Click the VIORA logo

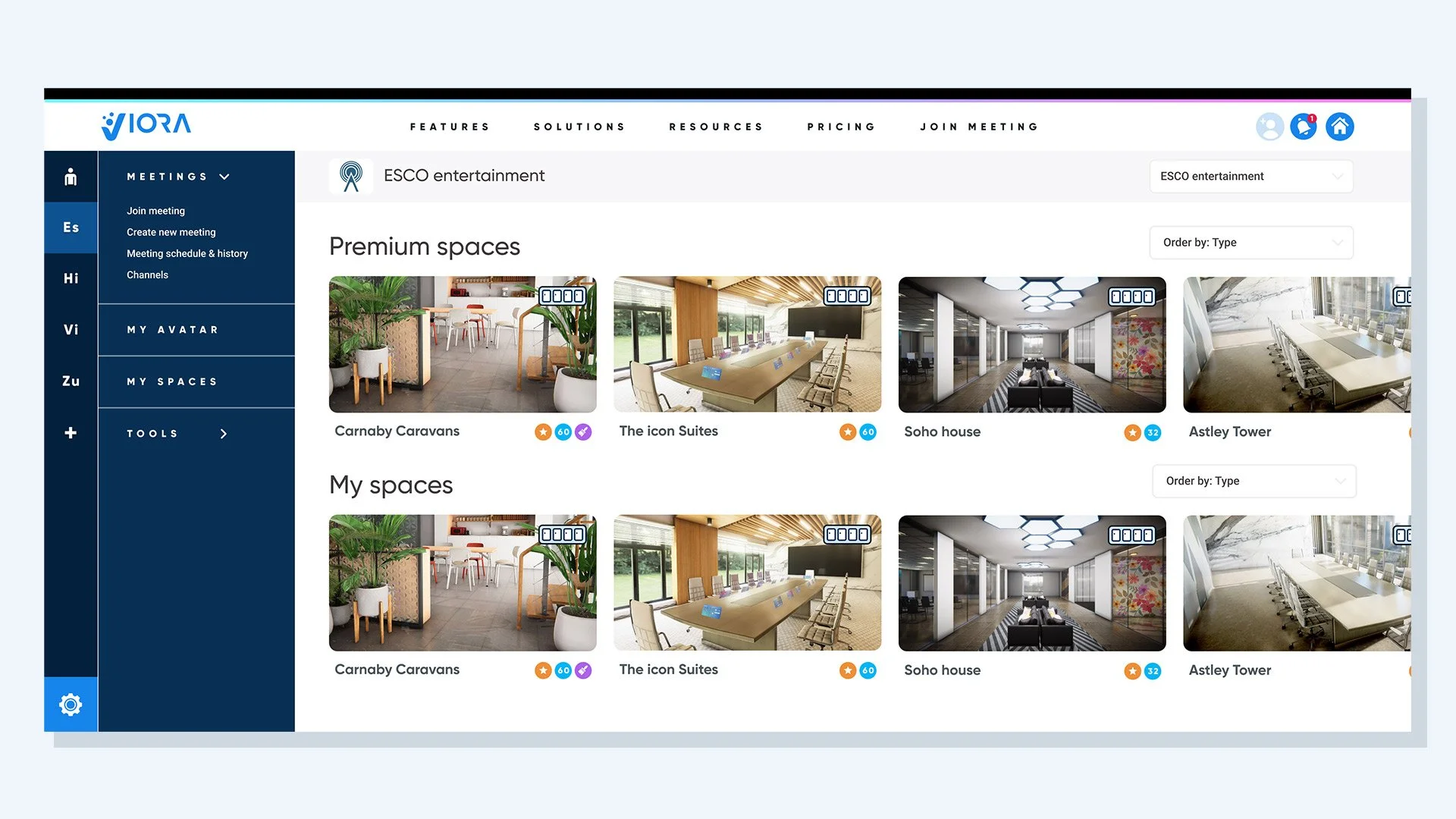click(x=146, y=126)
